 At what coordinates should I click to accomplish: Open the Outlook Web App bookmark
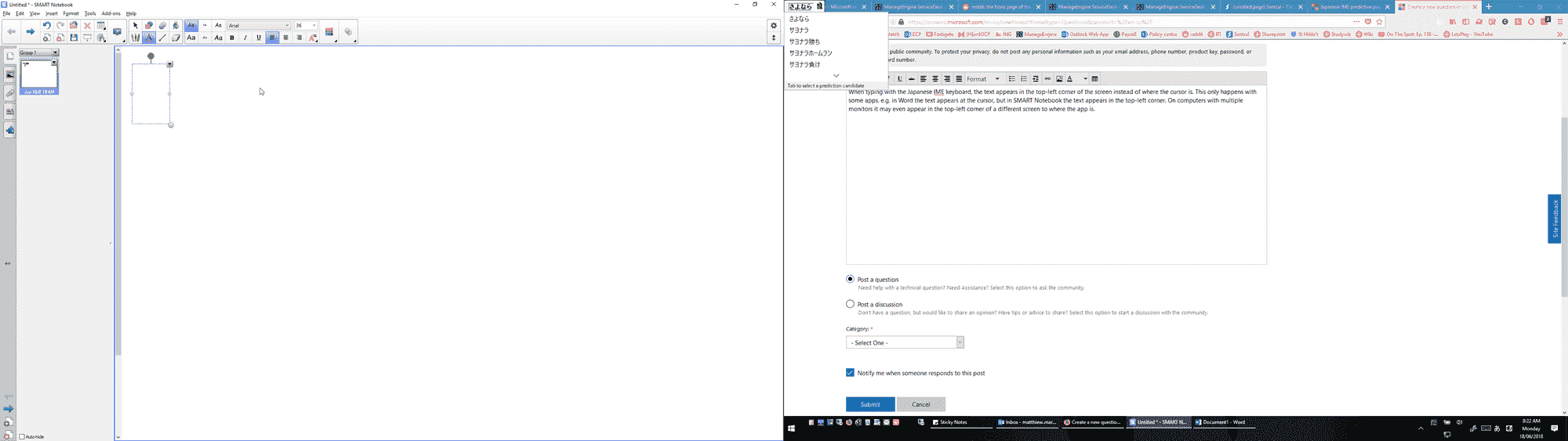pos(1085,34)
